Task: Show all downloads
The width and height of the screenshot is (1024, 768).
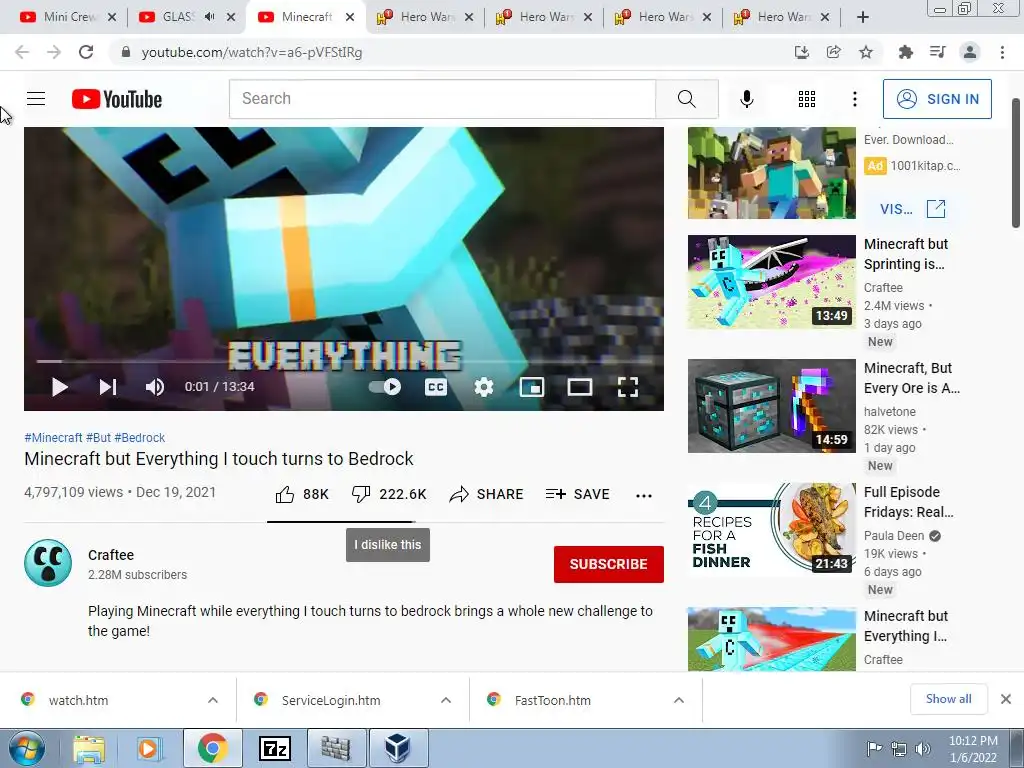Action: [x=948, y=699]
